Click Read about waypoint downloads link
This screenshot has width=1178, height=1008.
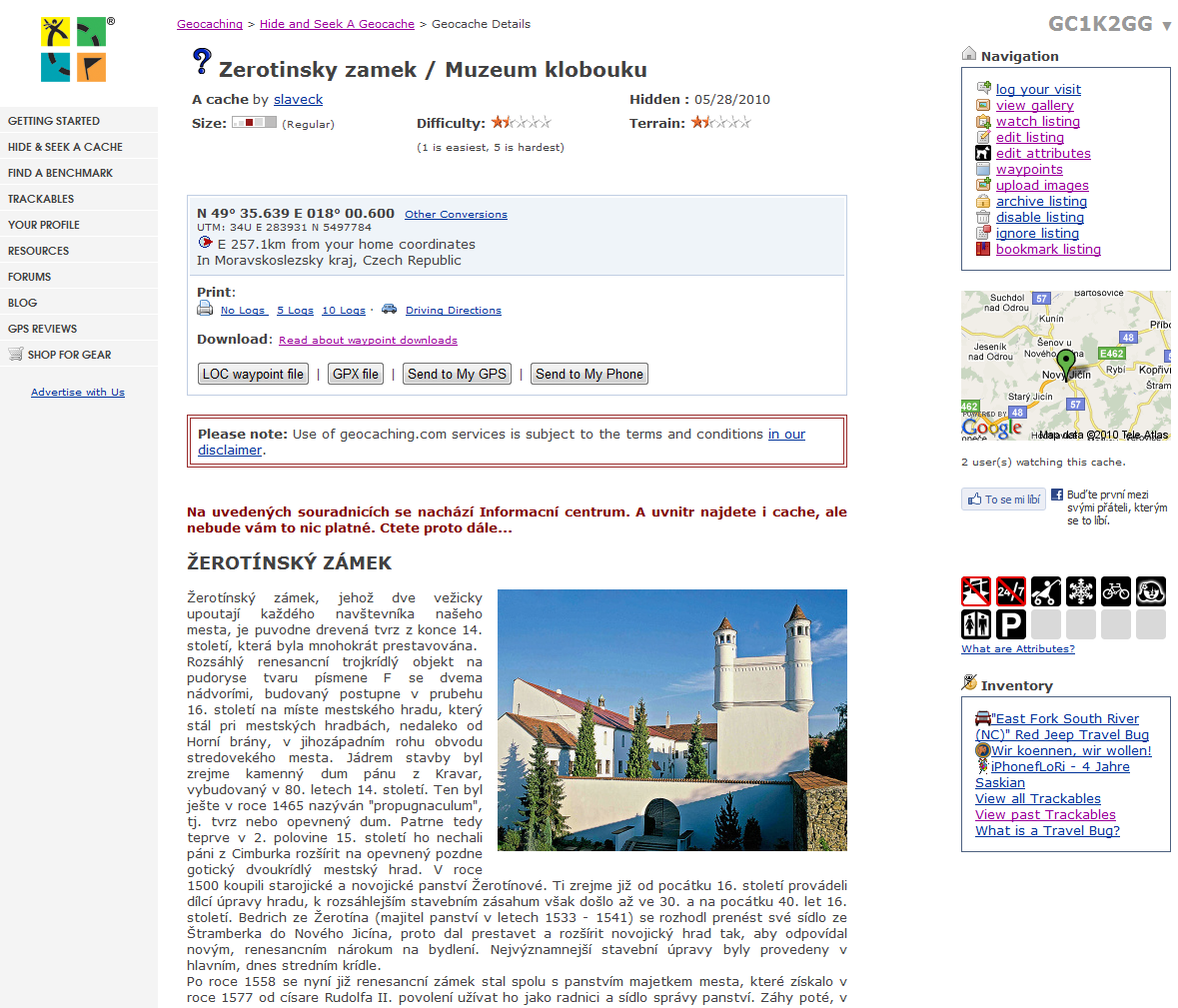(x=368, y=341)
